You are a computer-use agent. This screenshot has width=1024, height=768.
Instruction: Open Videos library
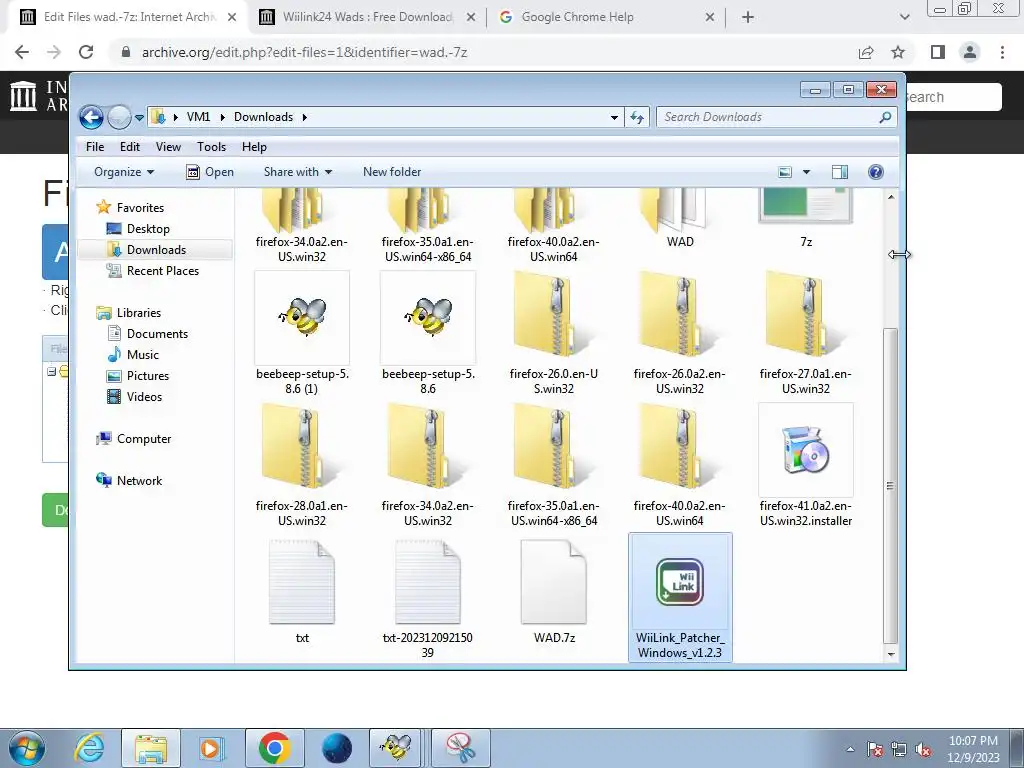coord(144,396)
